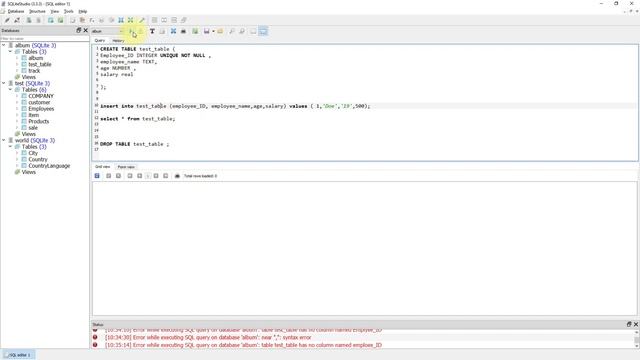The width and height of the screenshot is (640, 360).
Task: Select the Employees table
Action: (x=41, y=109)
